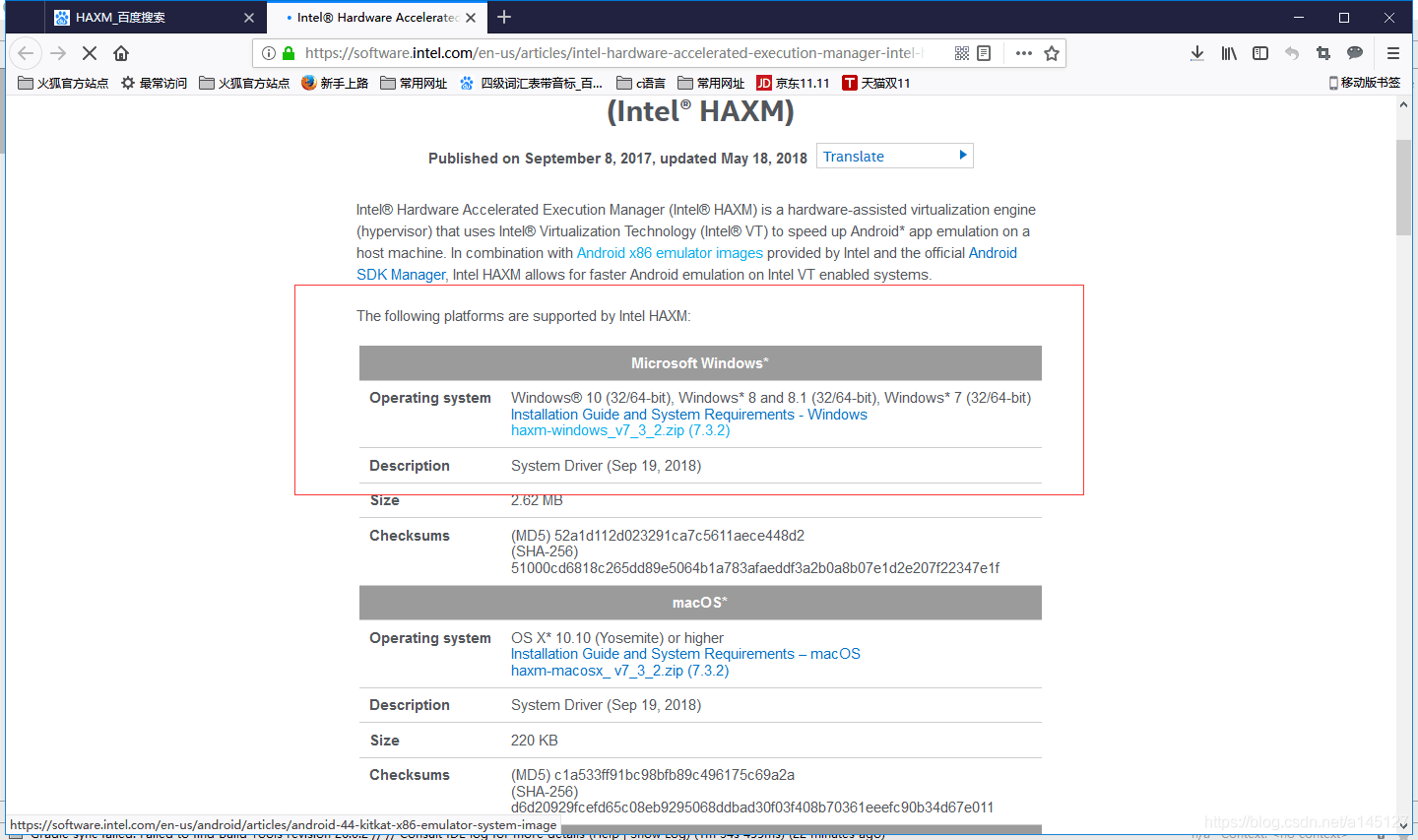
Task: Open the Translate dropdown
Action: click(x=894, y=157)
